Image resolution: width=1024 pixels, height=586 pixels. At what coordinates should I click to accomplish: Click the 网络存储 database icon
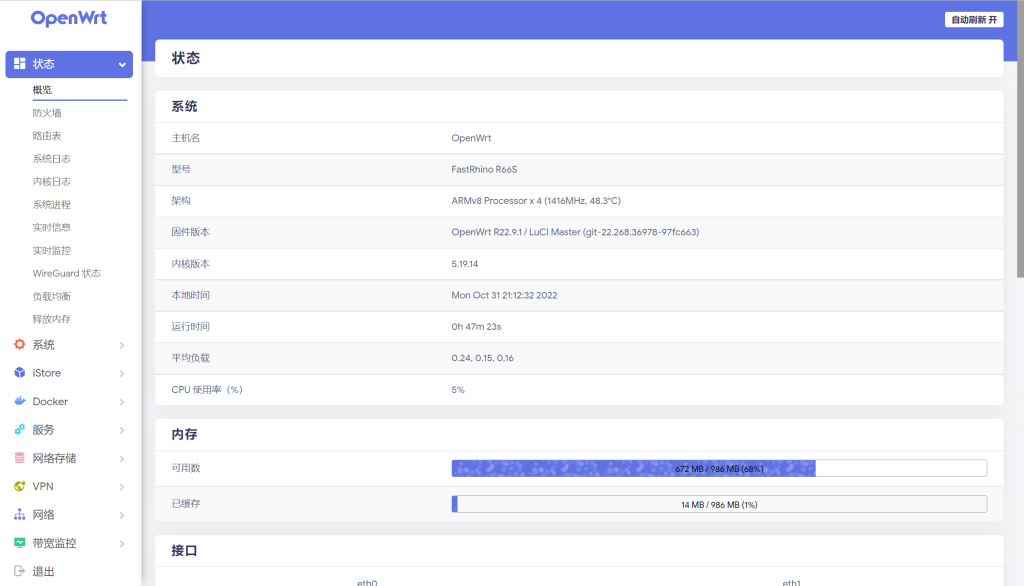20,457
